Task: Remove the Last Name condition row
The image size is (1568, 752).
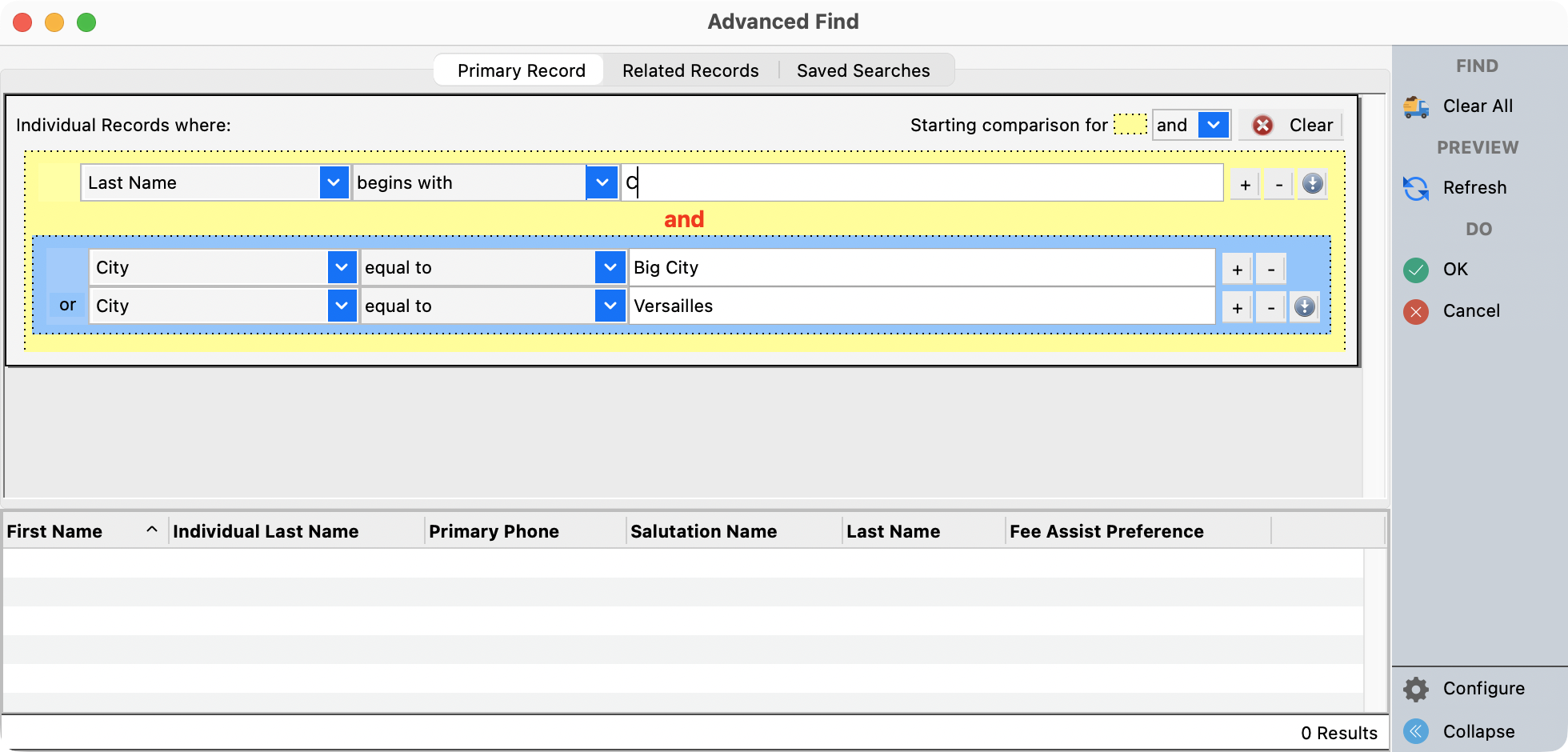Action: coord(1278,185)
